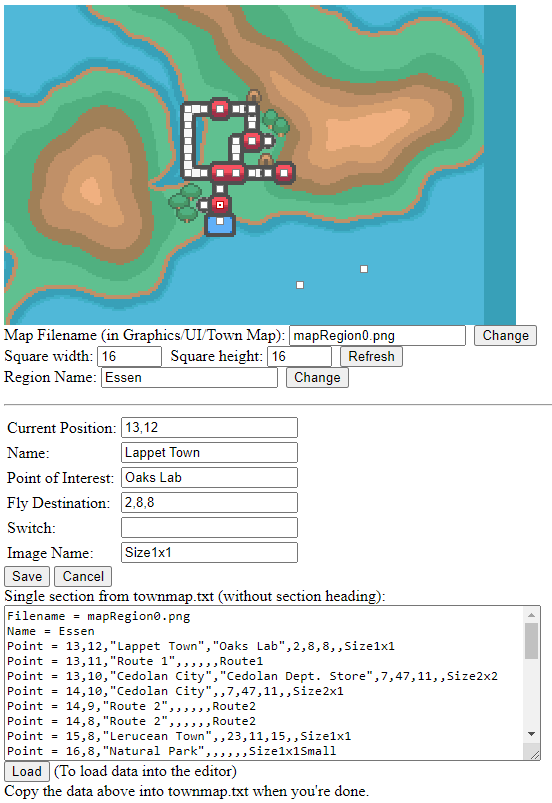Click Change next to Region Name
552x803 pixels.
tap(317, 377)
